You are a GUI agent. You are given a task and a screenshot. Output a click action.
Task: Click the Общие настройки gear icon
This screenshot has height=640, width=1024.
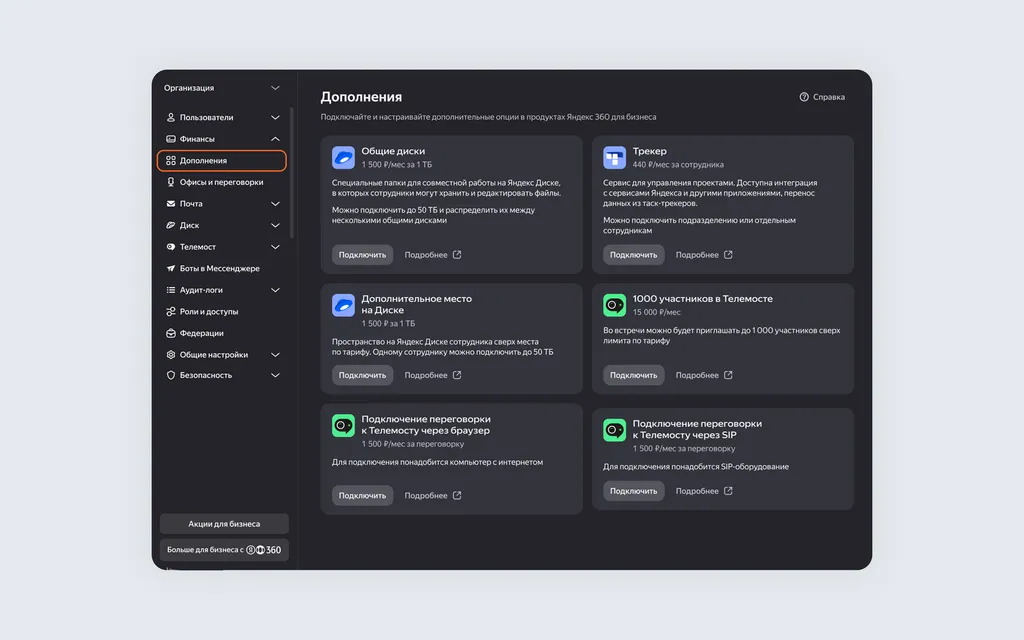click(x=170, y=355)
